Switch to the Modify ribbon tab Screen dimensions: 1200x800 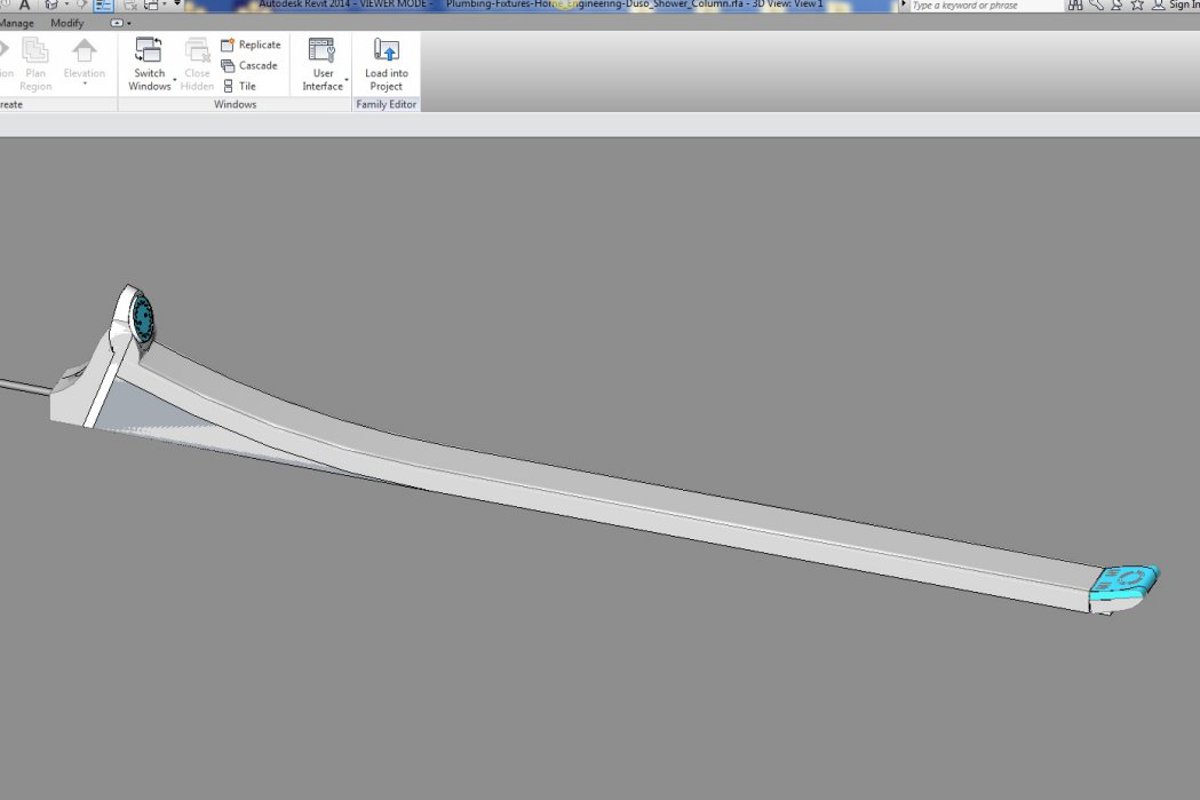[x=67, y=23]
